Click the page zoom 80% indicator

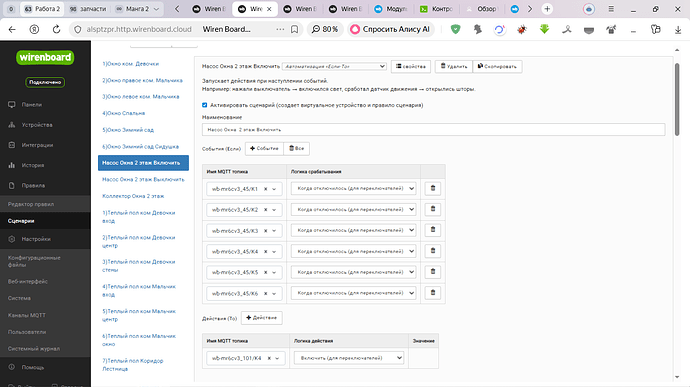[x=325, y=29]
